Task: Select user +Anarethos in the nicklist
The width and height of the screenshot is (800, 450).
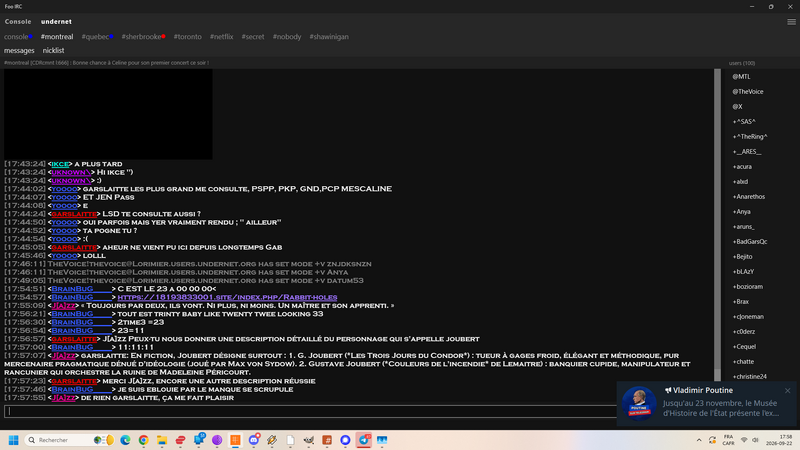Action: coord(748,196)
